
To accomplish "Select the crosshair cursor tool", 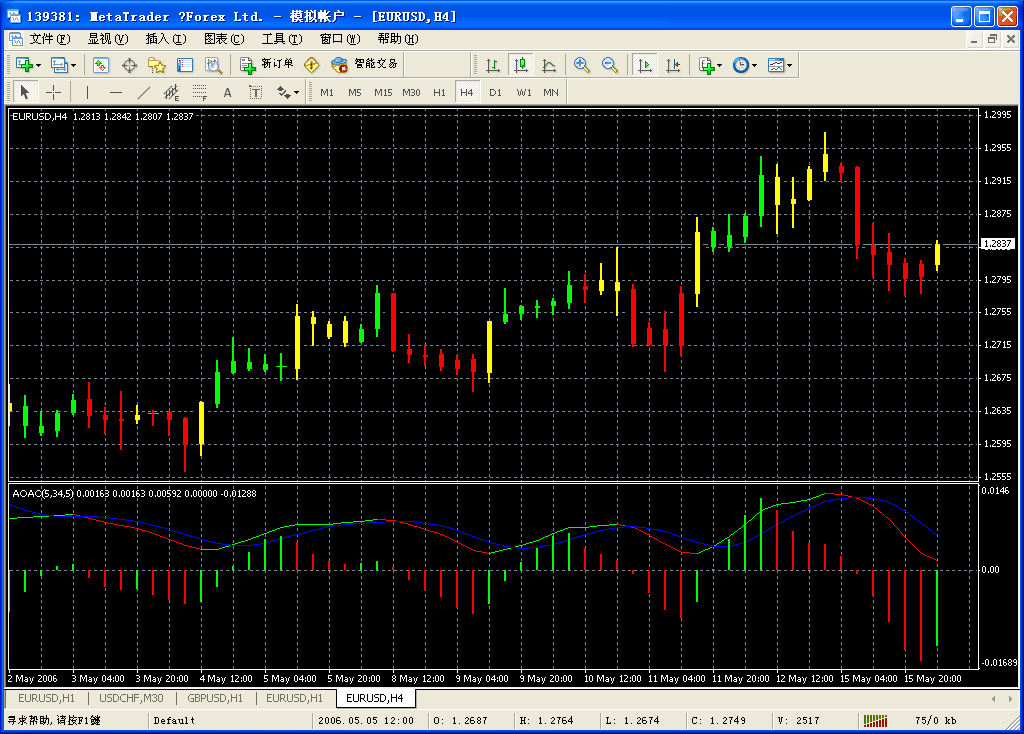I will coord(54,92).
